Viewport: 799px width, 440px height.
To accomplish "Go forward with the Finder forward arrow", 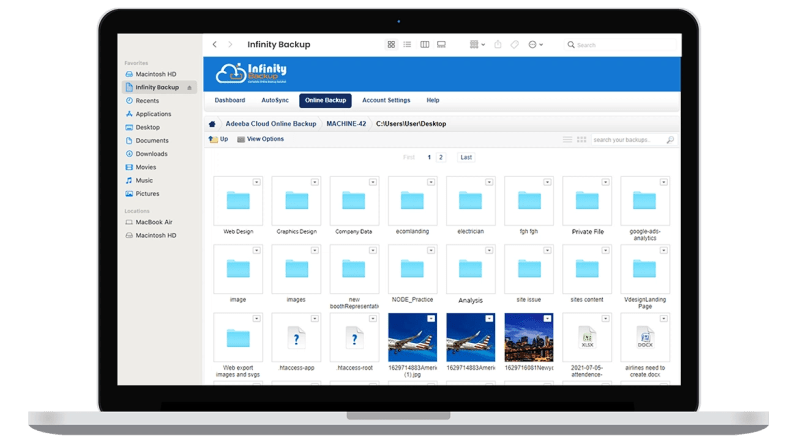I will [230, 44].
